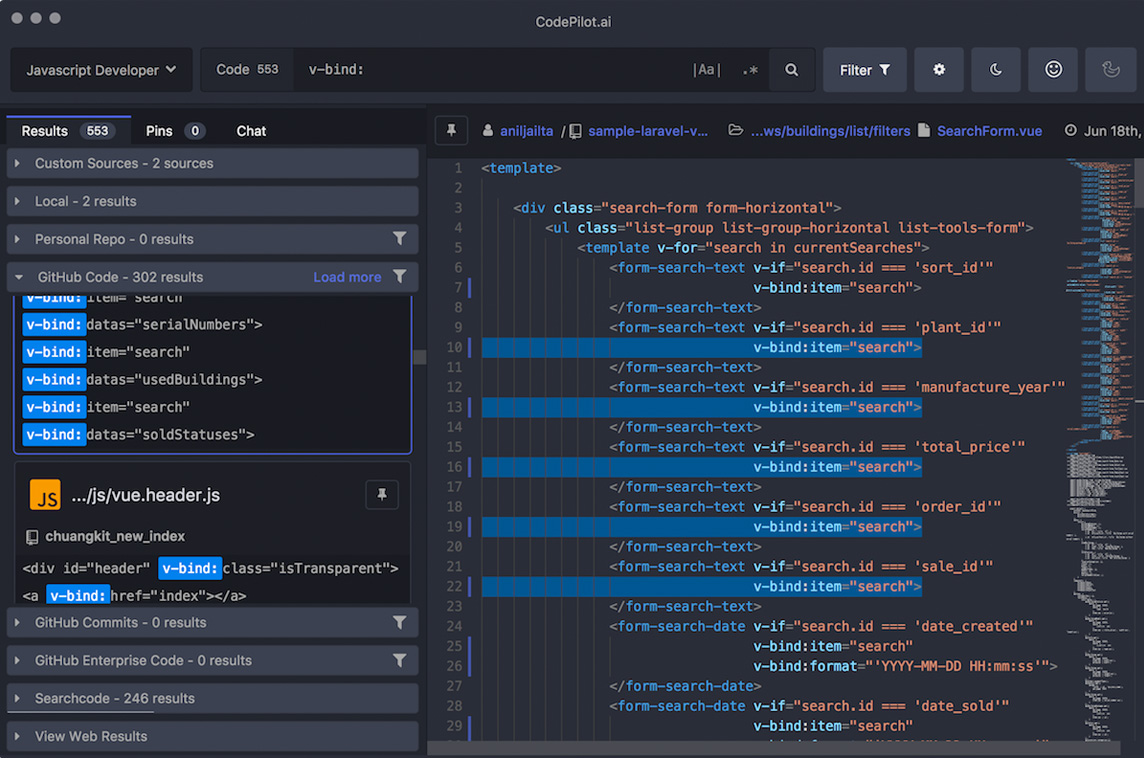
Task: Select result line href="index"
Action: (x=134, y=595)
